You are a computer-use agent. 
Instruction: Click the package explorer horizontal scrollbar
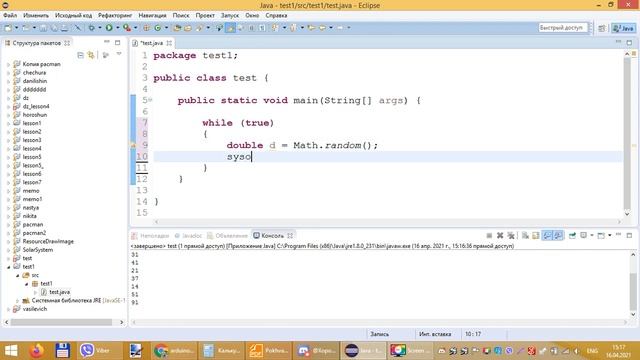61,322
